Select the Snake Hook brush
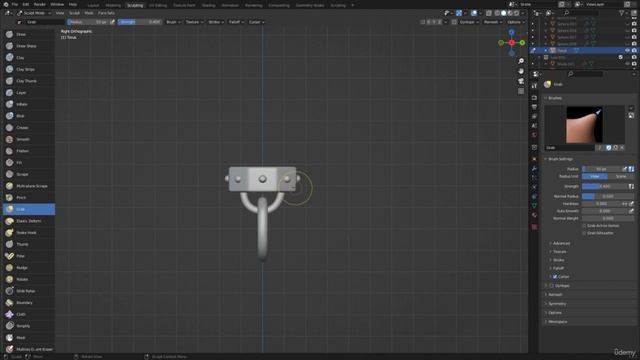Screen dimensions: 640x360 pos(29,232)
